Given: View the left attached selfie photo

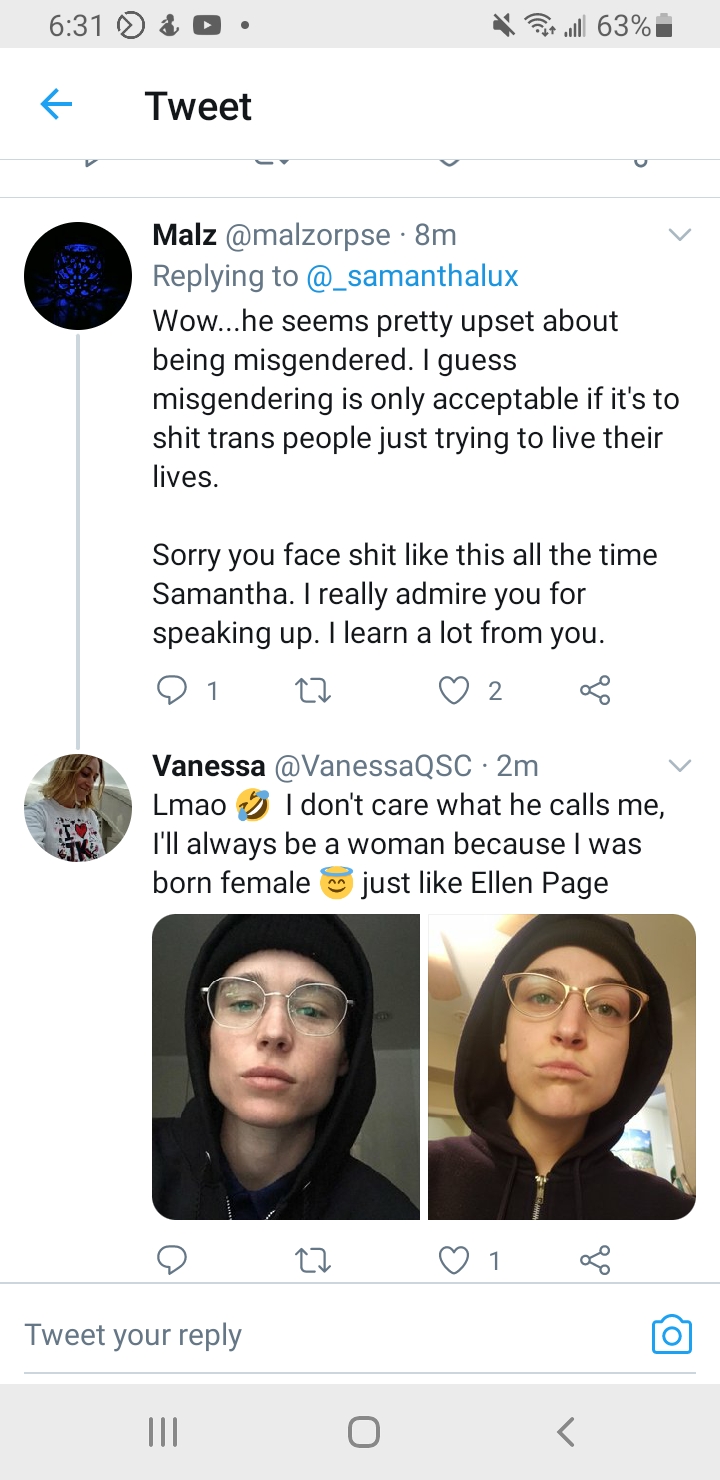Looking at the screenshot, I should (x=286, y=1067).
